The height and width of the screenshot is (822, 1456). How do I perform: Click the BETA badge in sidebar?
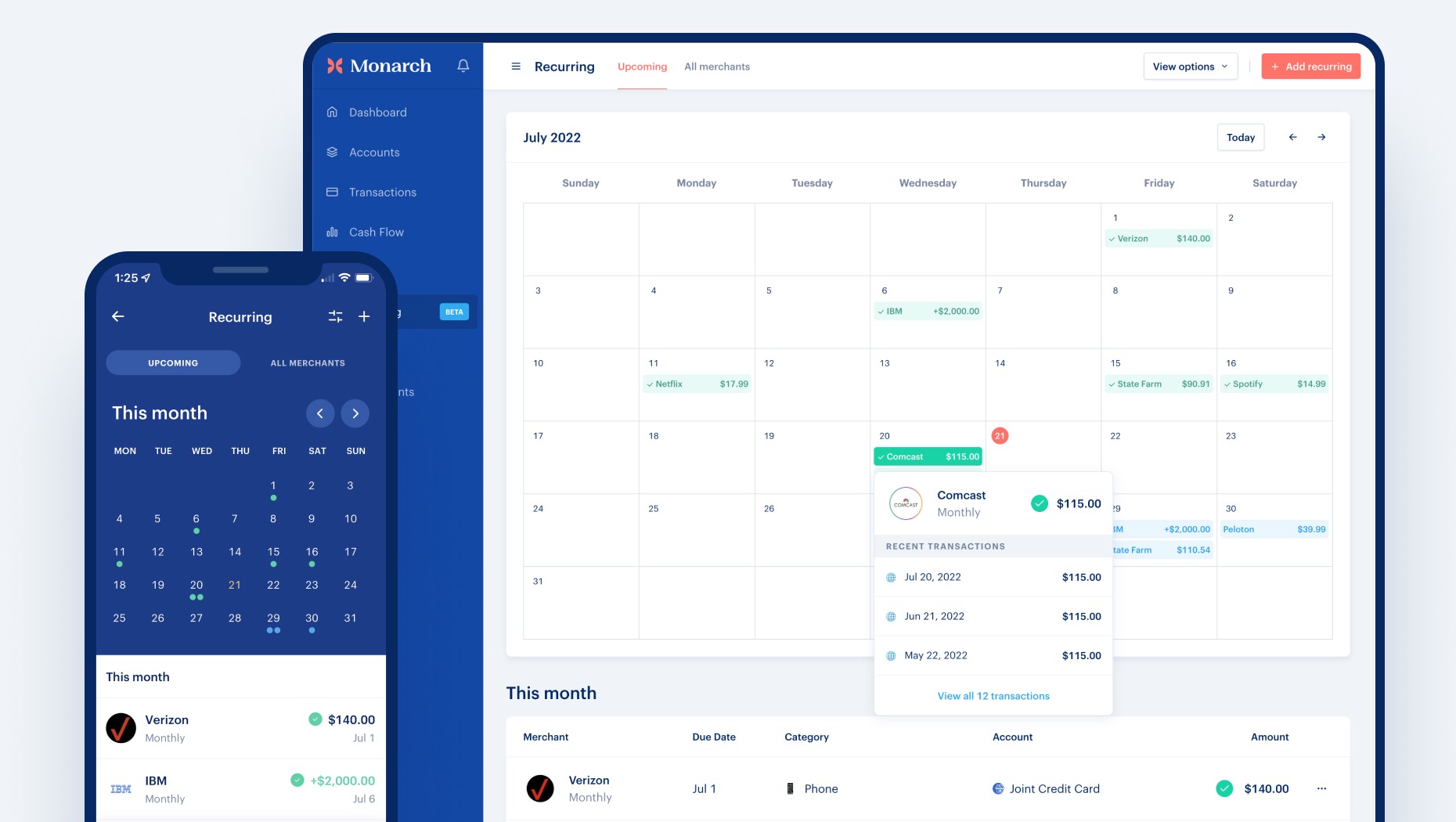pos(454,312)
